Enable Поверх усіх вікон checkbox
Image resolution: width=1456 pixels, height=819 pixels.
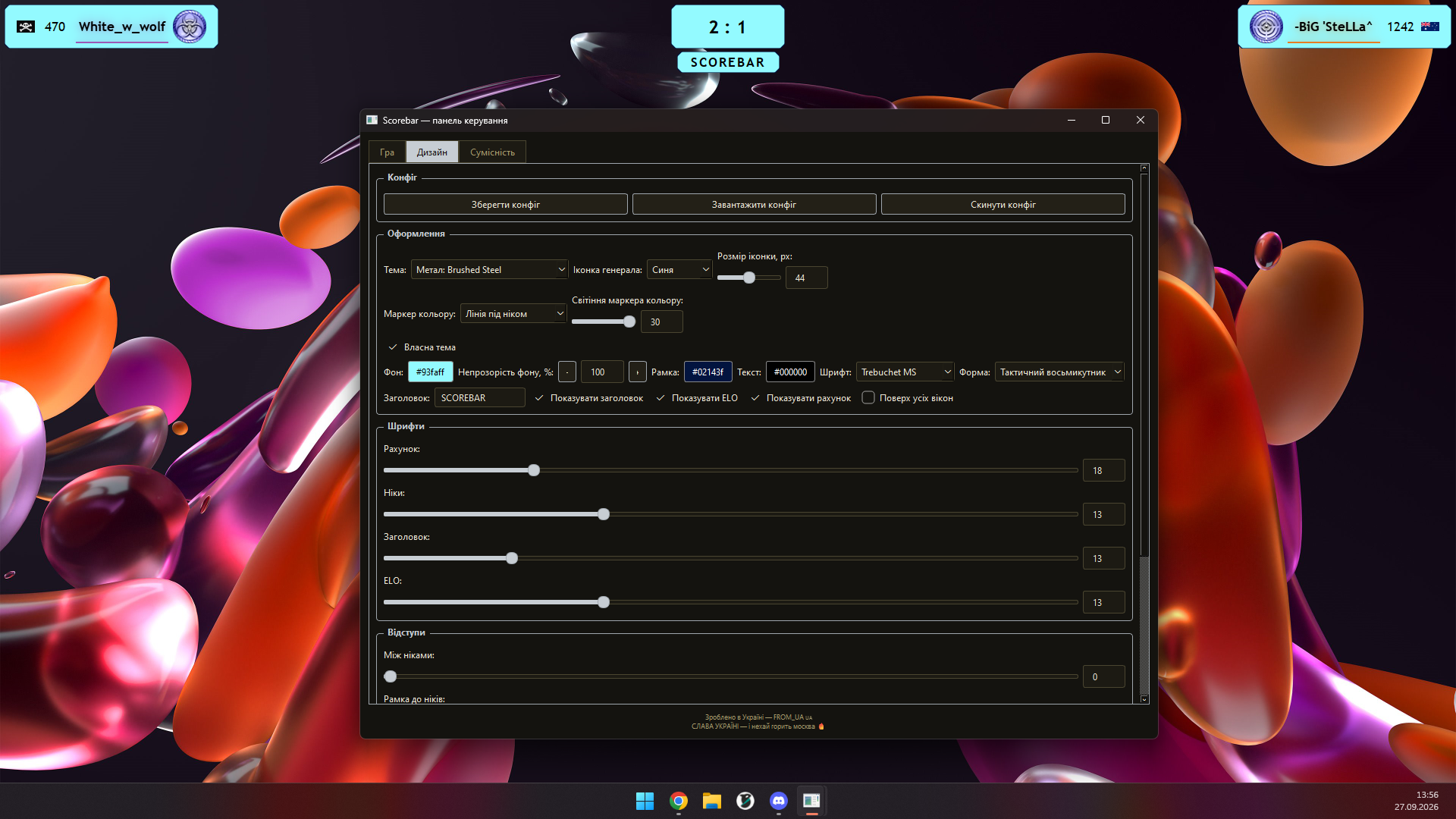point(868,398)
